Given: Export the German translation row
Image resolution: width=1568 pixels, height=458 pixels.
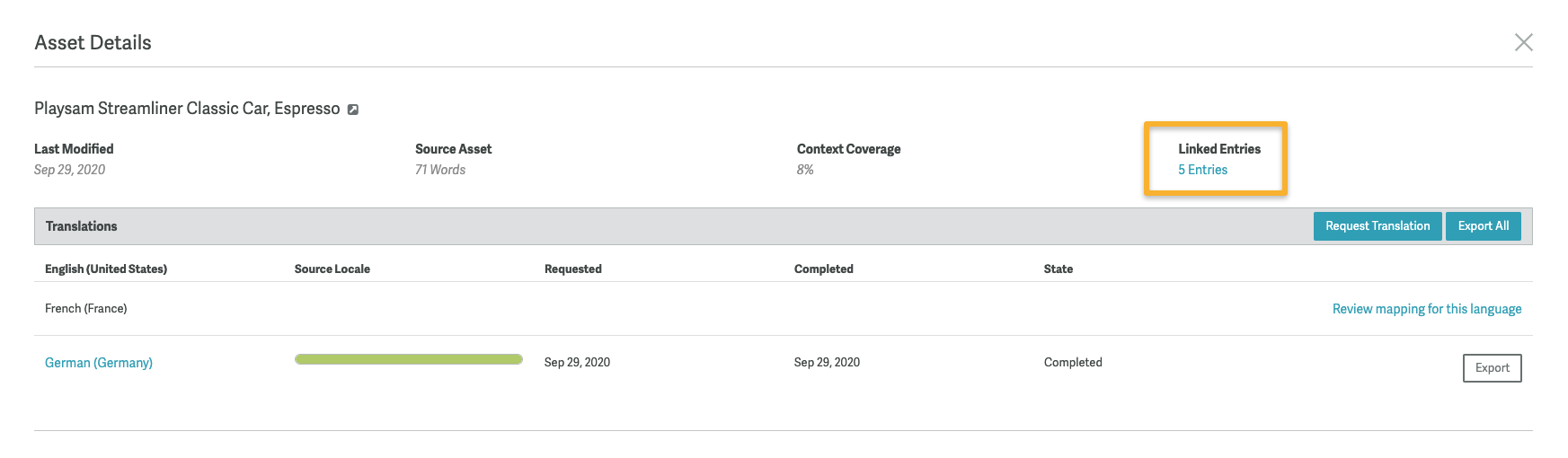Looking at the screenshot, I should point(1492,368).
